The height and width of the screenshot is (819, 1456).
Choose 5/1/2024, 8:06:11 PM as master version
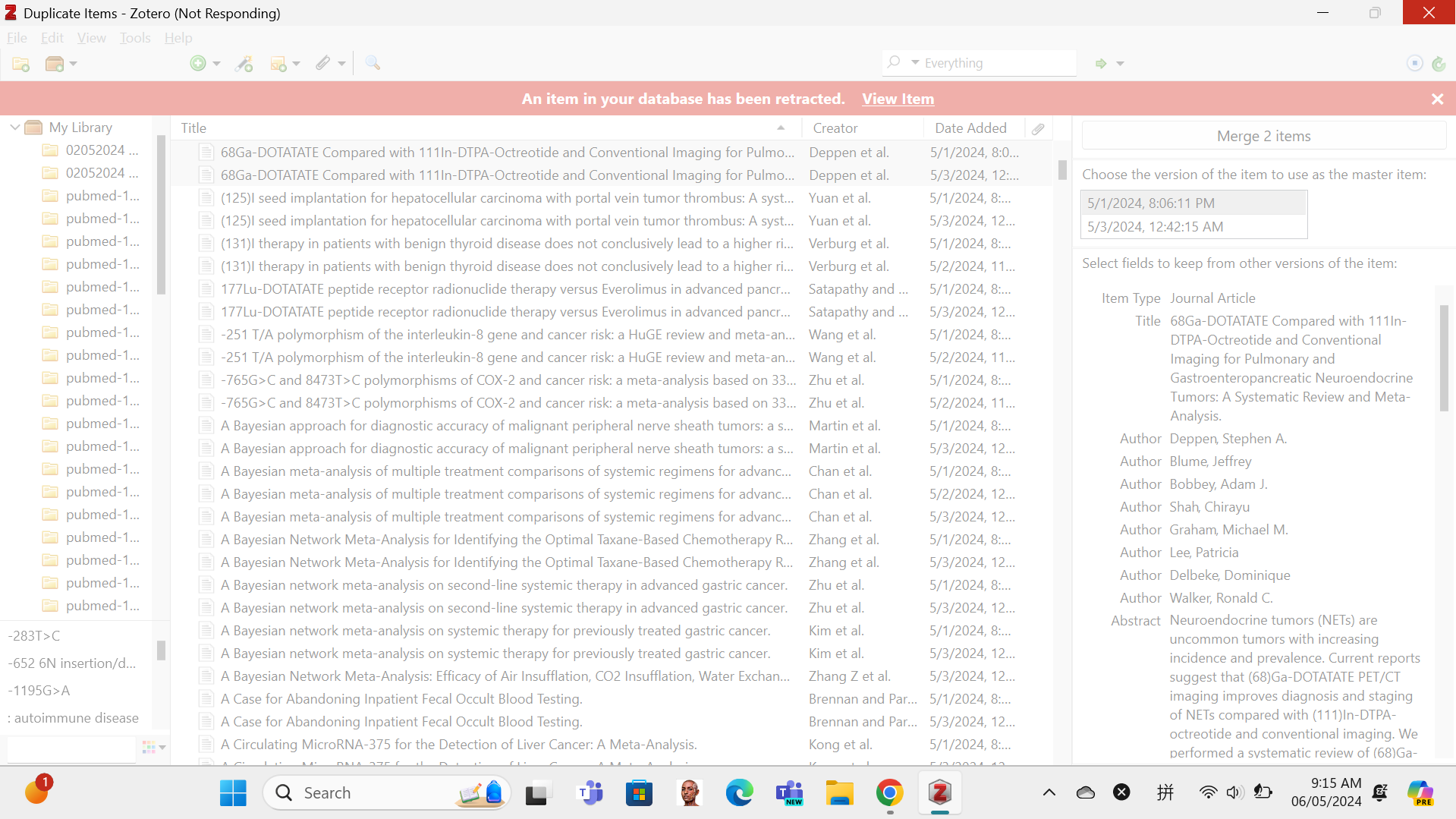[1193, 203]
